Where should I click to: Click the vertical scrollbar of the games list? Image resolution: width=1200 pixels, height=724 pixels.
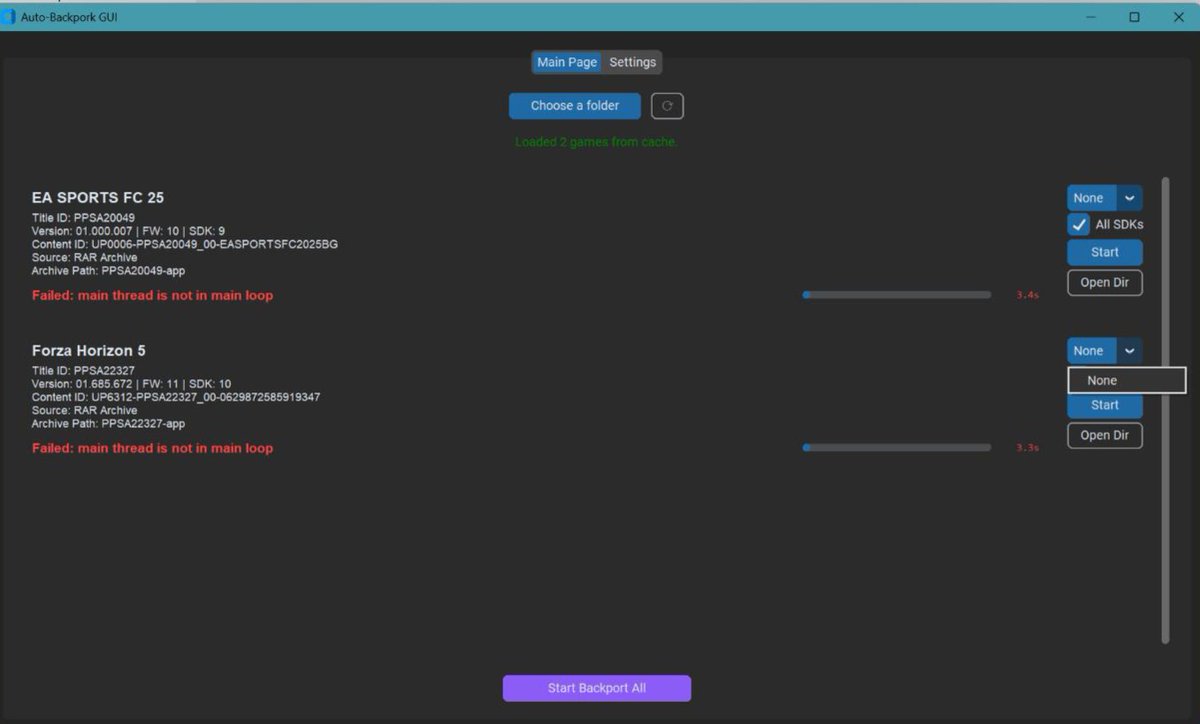click(1165, 410)
